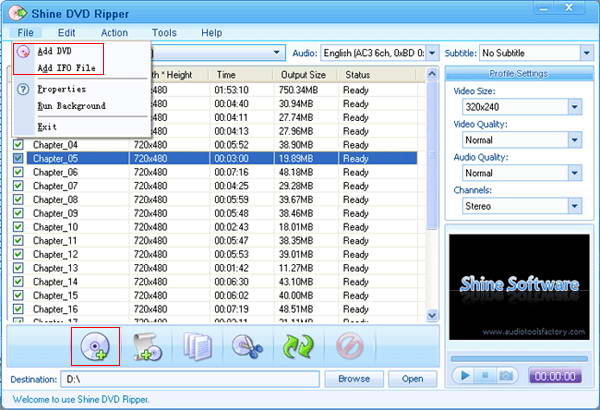Expand the Audio Quality dropdown
The height and width of the screenshot is (410, 600).
pyautogui.click(x=575, y=173)
